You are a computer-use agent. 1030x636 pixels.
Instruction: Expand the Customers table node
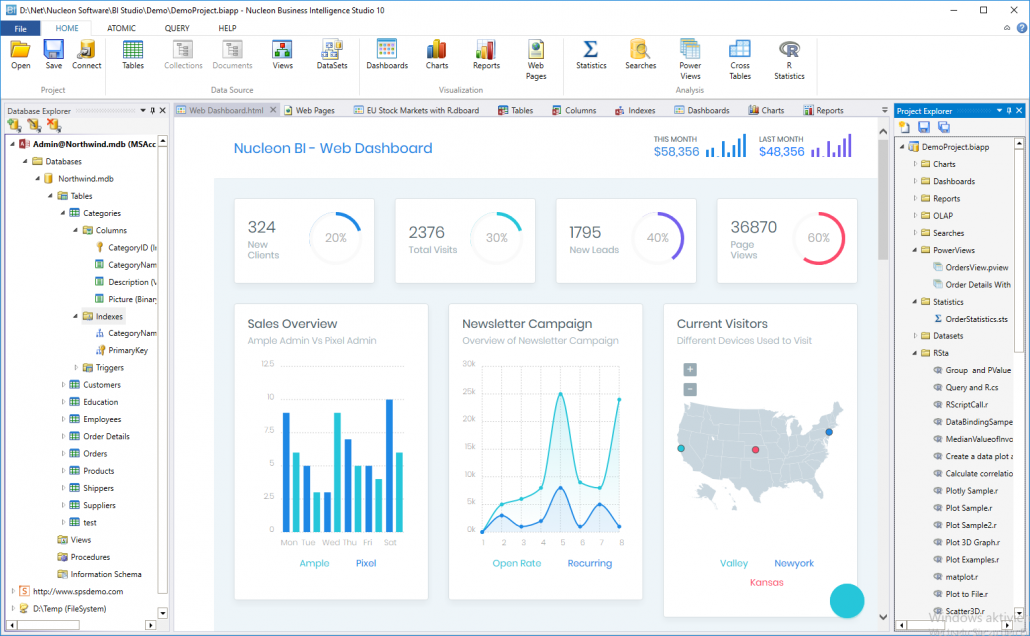[63, 384]
